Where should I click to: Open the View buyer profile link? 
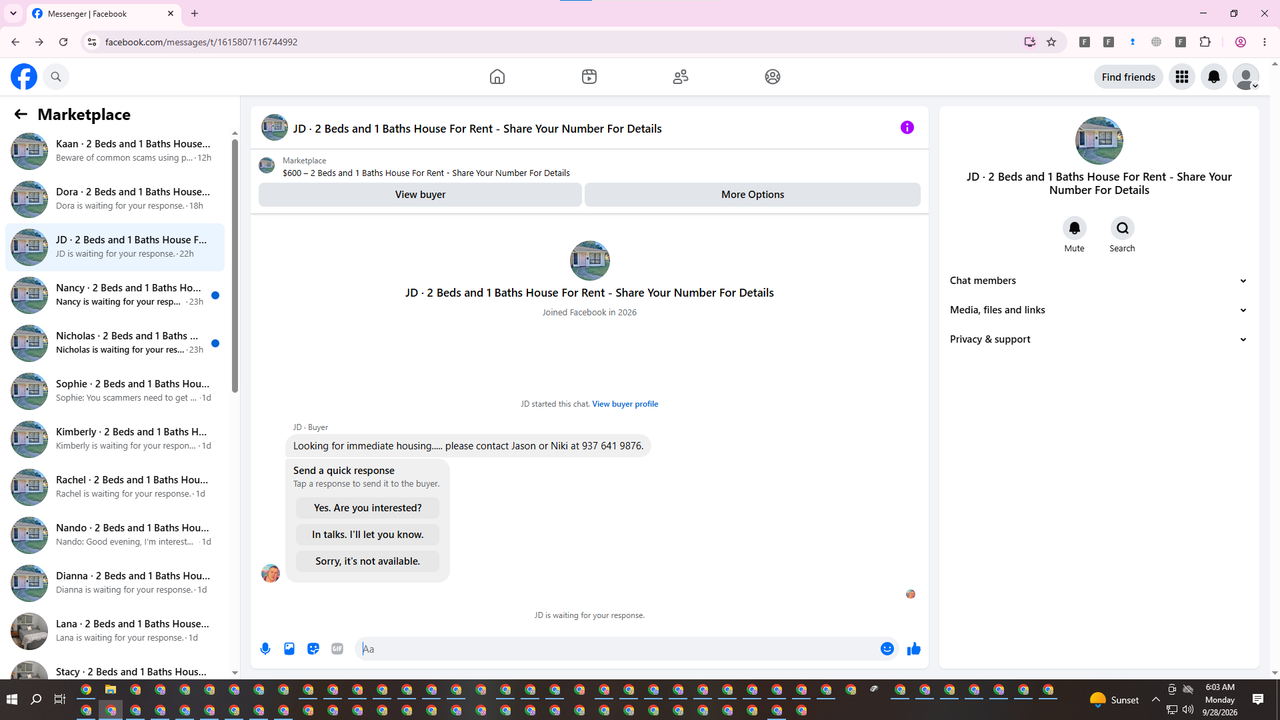click(625, 404)
